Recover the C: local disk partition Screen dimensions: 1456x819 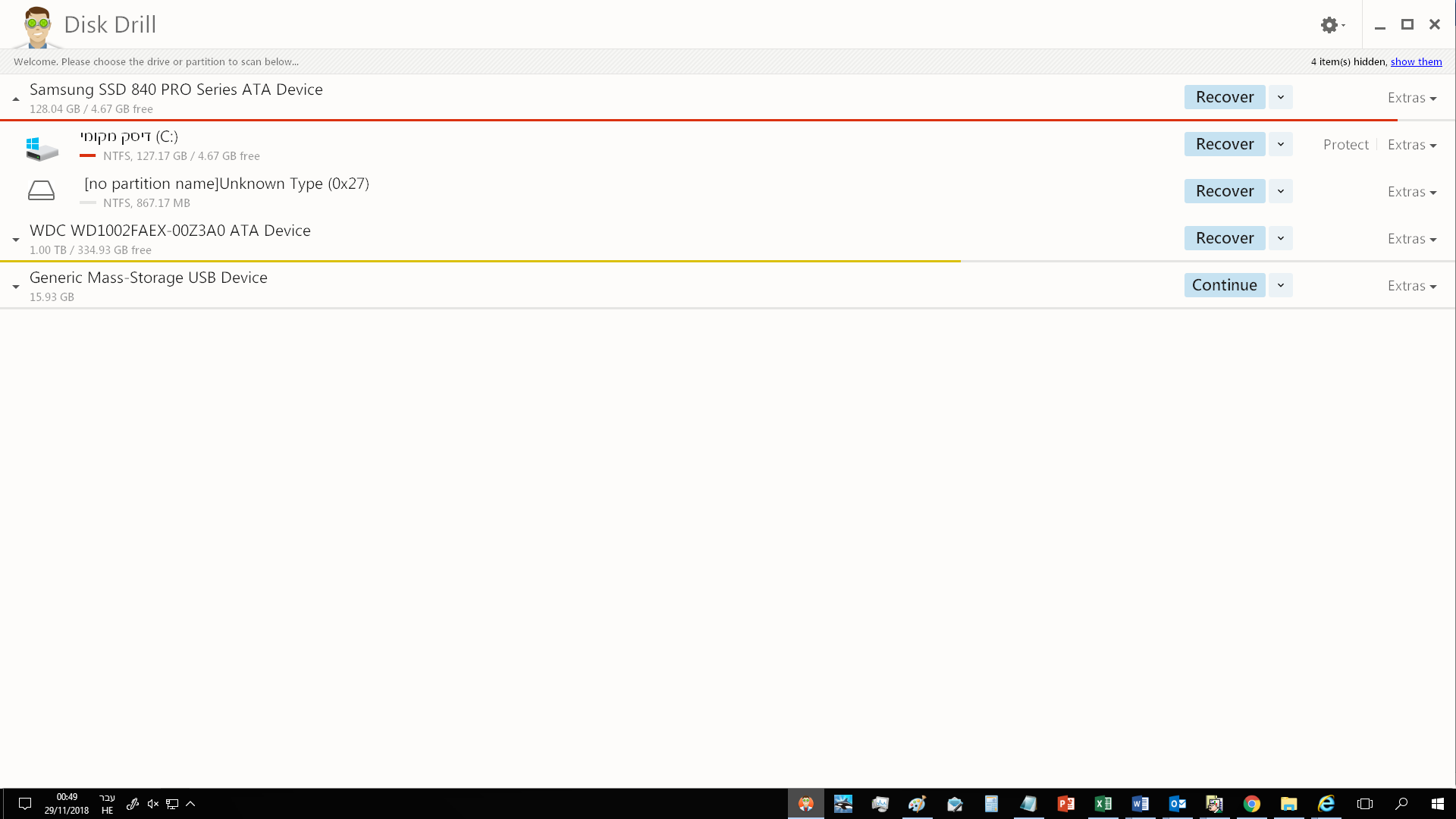click(x=1225, y=144)
